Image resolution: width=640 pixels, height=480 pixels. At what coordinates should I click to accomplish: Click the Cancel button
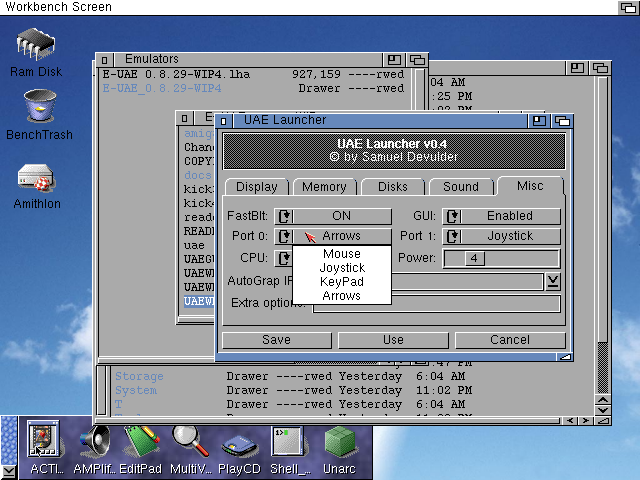510,340
